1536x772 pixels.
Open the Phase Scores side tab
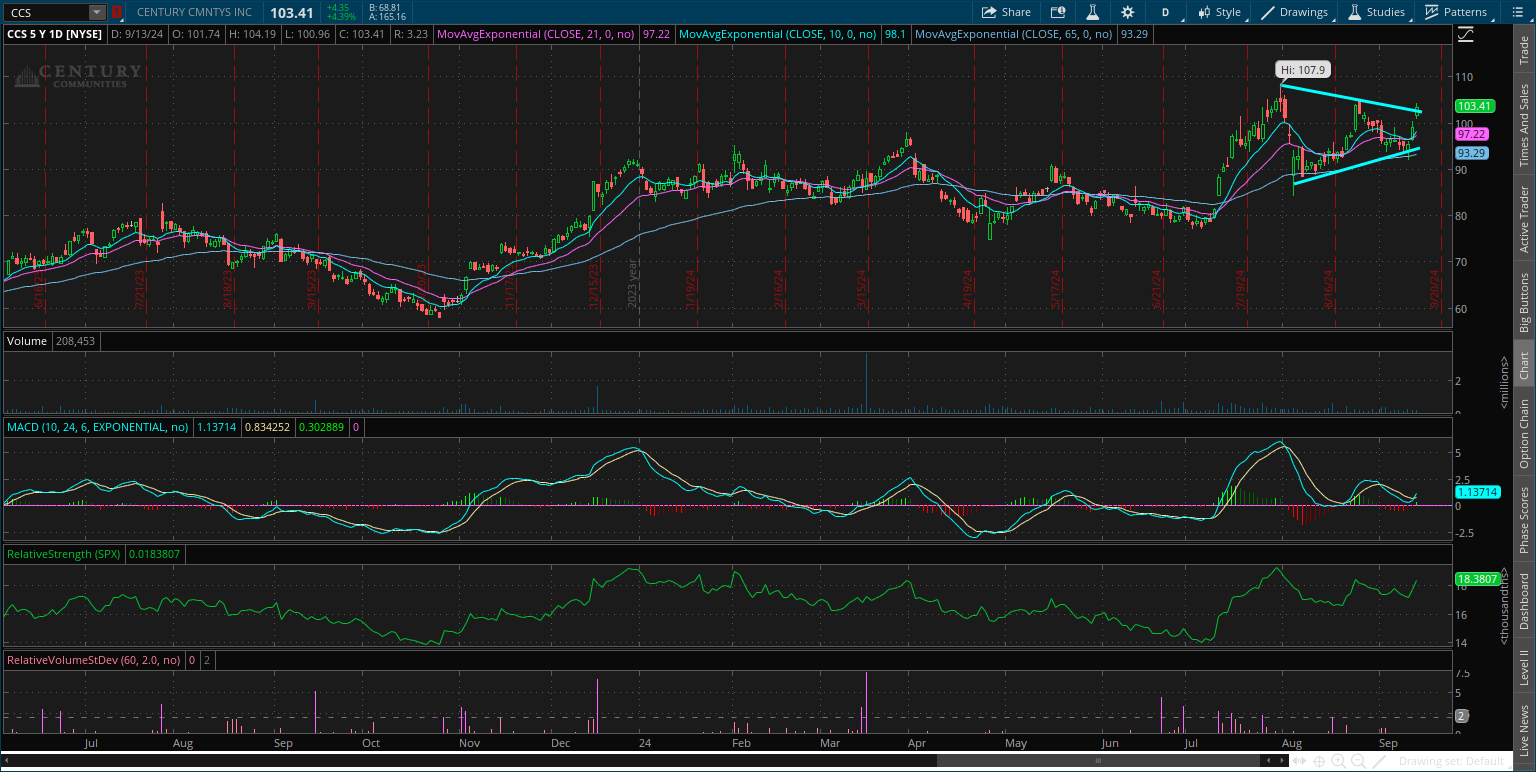pyautogui.click(x=1525, y=520)
